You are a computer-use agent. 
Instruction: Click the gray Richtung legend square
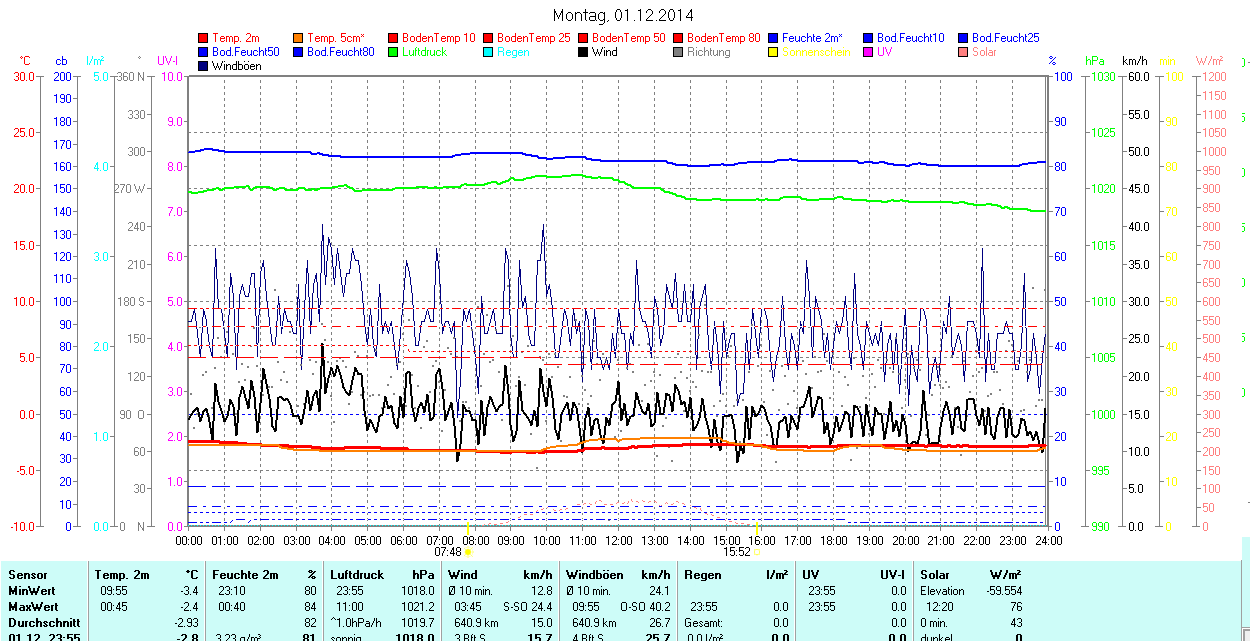679,52
